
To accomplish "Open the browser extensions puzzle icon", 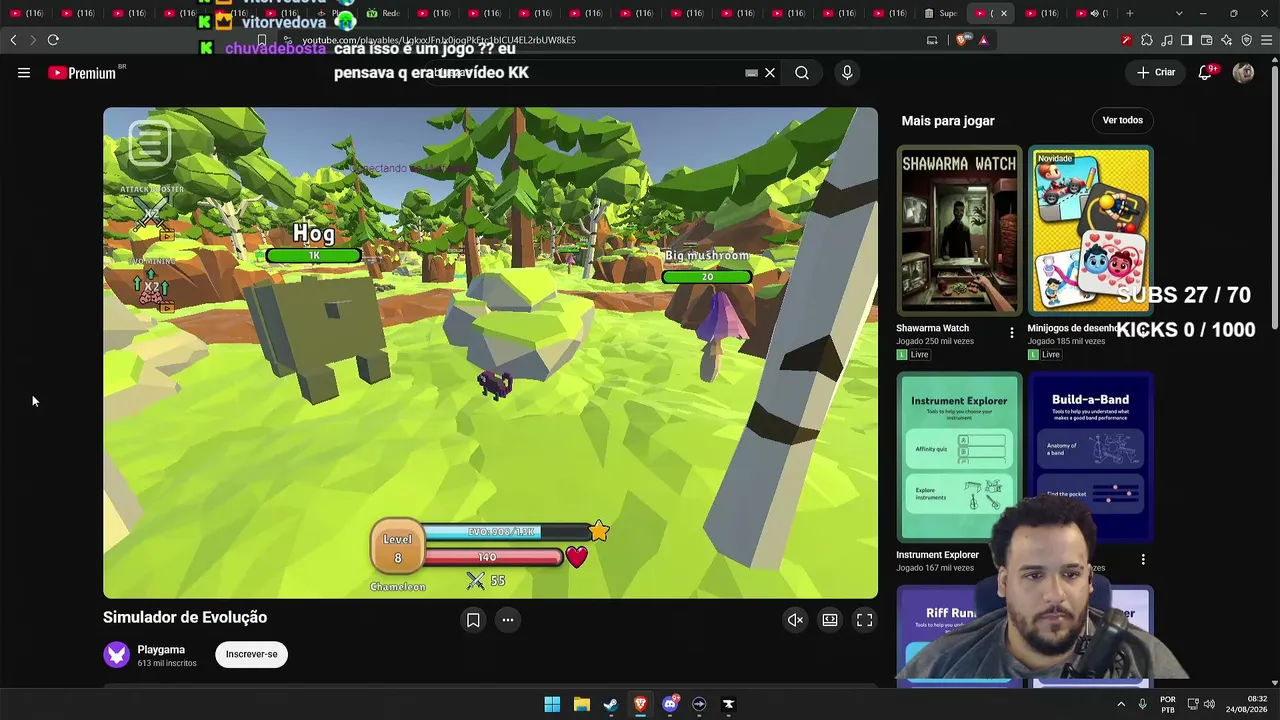I will pos(1147,40).
